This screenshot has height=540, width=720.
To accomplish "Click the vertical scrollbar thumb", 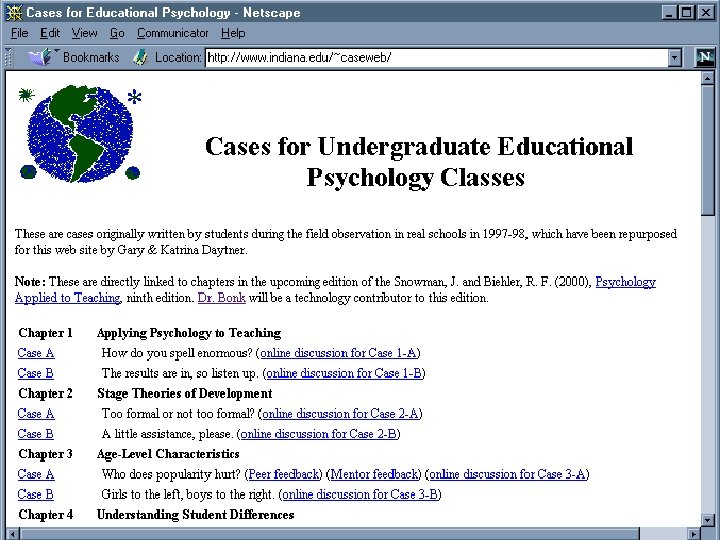I will point(708,149).
